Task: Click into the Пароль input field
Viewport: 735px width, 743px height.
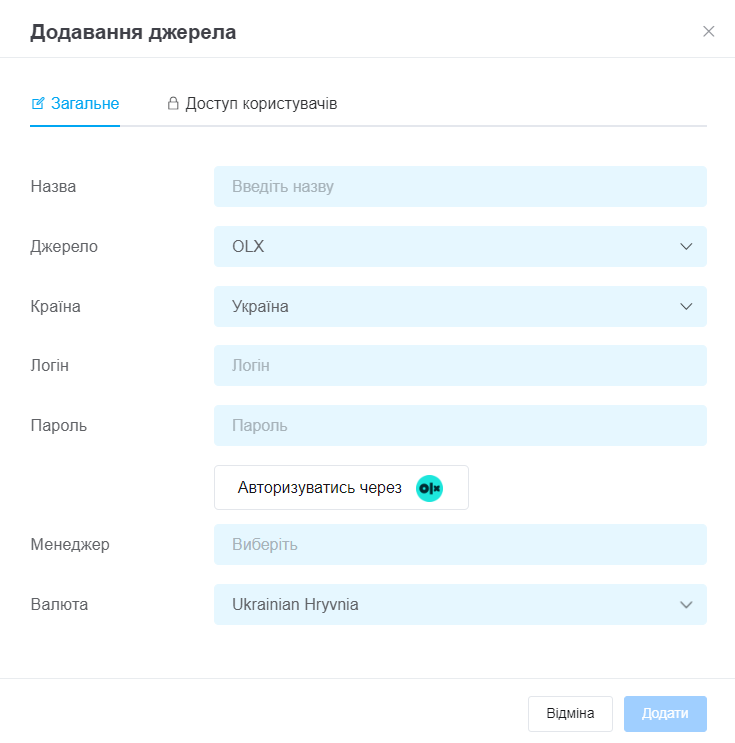Action: (460, 425)
